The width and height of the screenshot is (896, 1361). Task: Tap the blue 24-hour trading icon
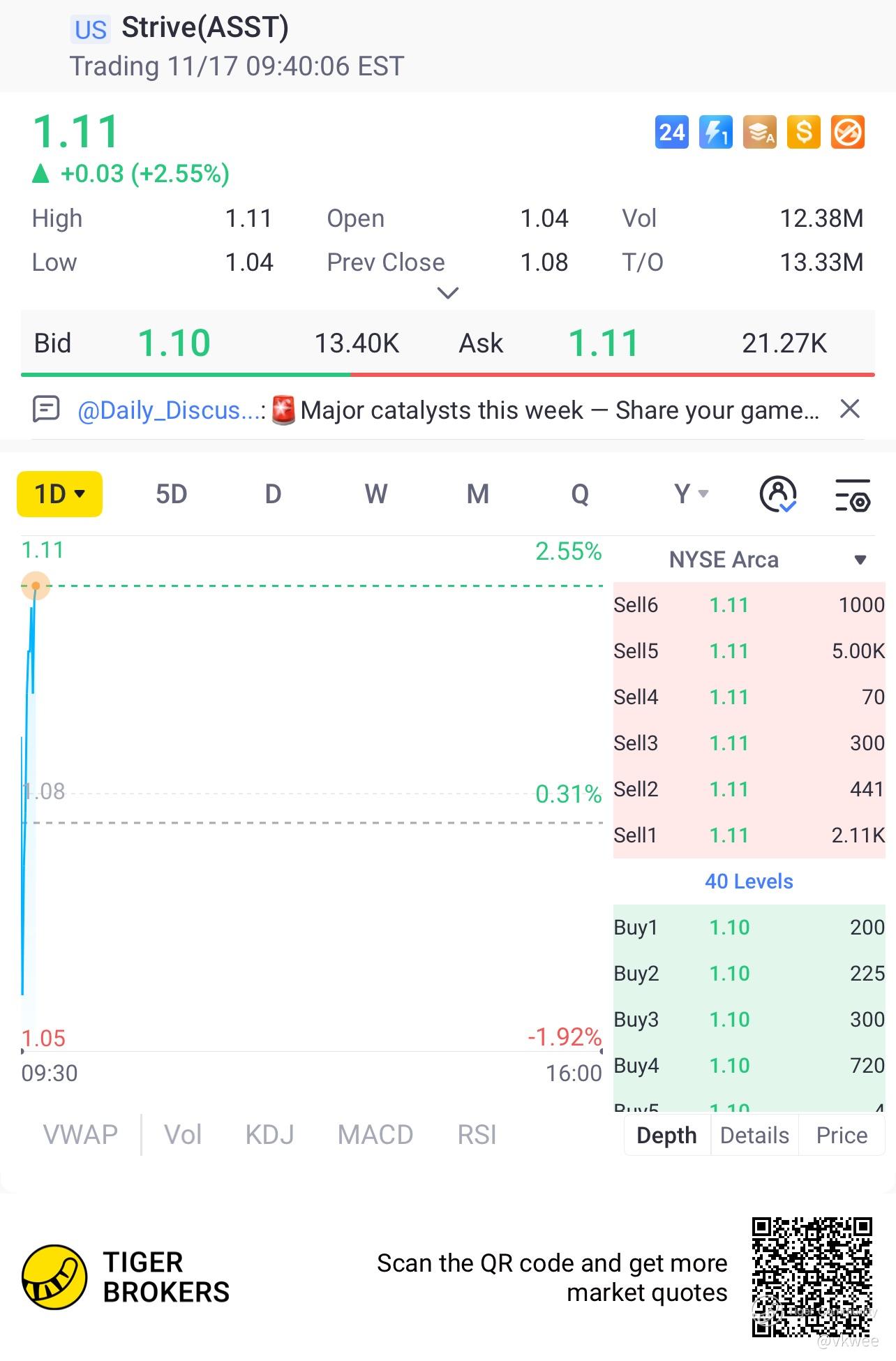pos(671,132)
